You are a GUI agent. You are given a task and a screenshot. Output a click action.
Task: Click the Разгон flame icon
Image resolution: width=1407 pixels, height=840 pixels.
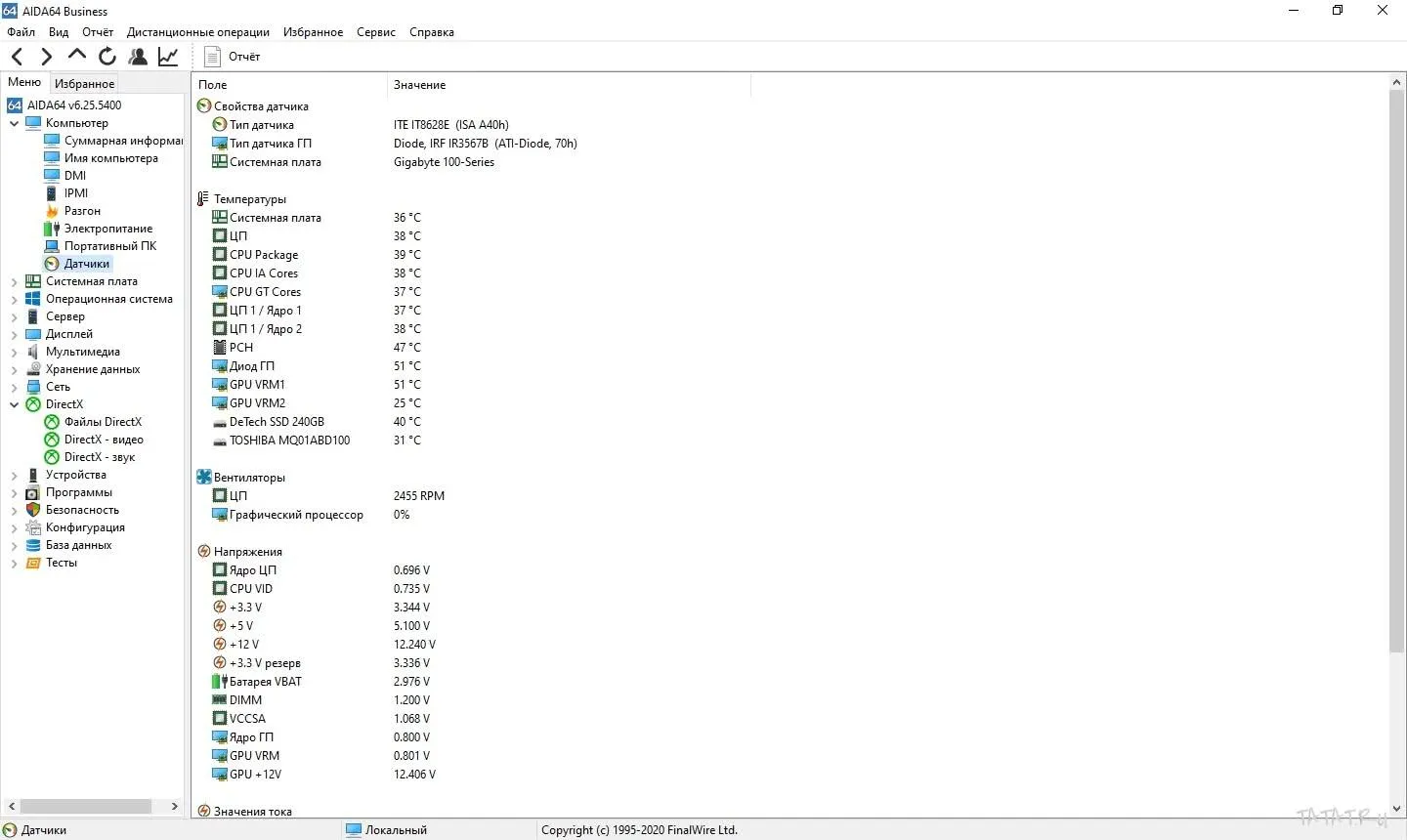click(52, 211)
